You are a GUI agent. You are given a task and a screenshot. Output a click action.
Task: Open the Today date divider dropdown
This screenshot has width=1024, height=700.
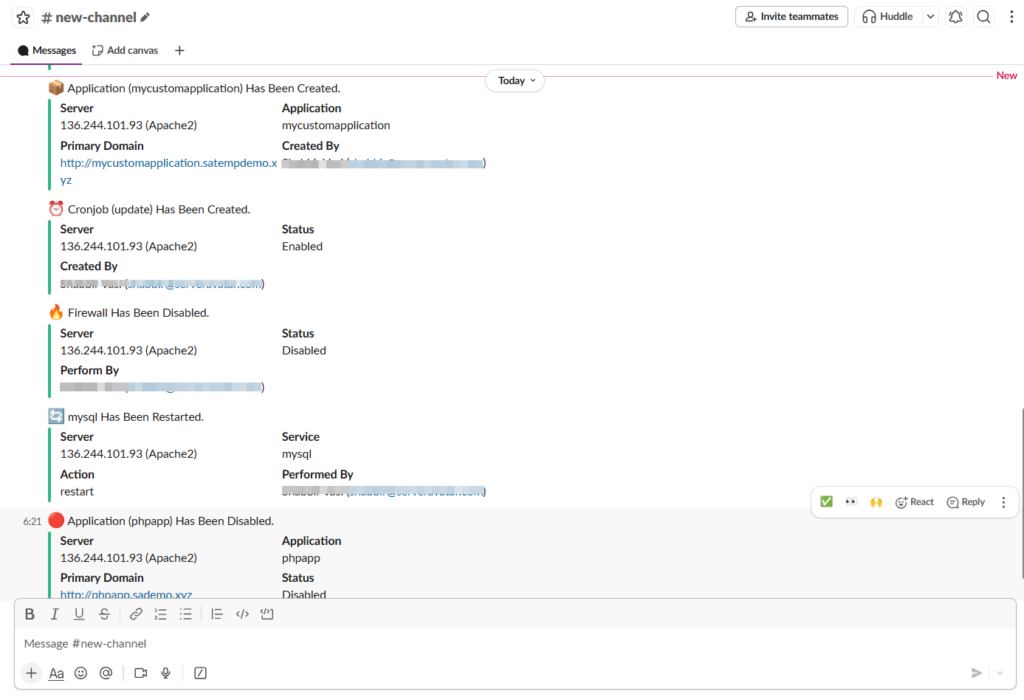pos(514,80)
